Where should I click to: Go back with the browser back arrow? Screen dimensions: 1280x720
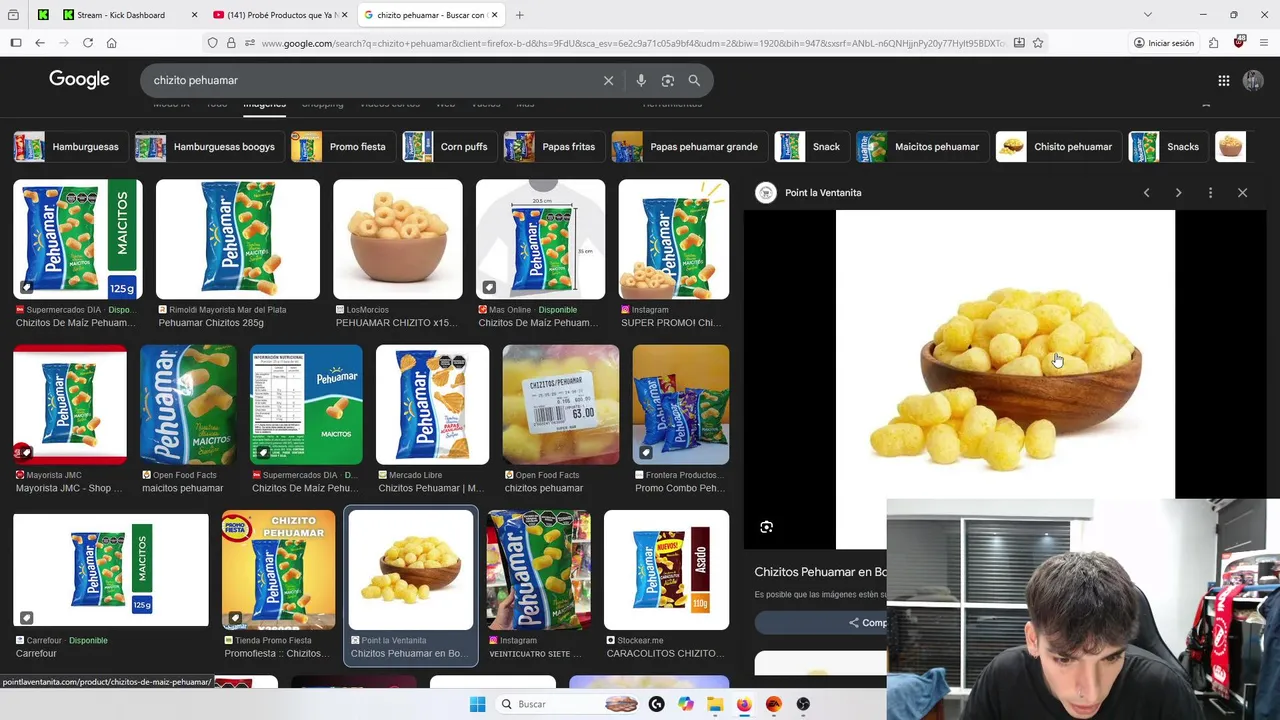point(40,43)
